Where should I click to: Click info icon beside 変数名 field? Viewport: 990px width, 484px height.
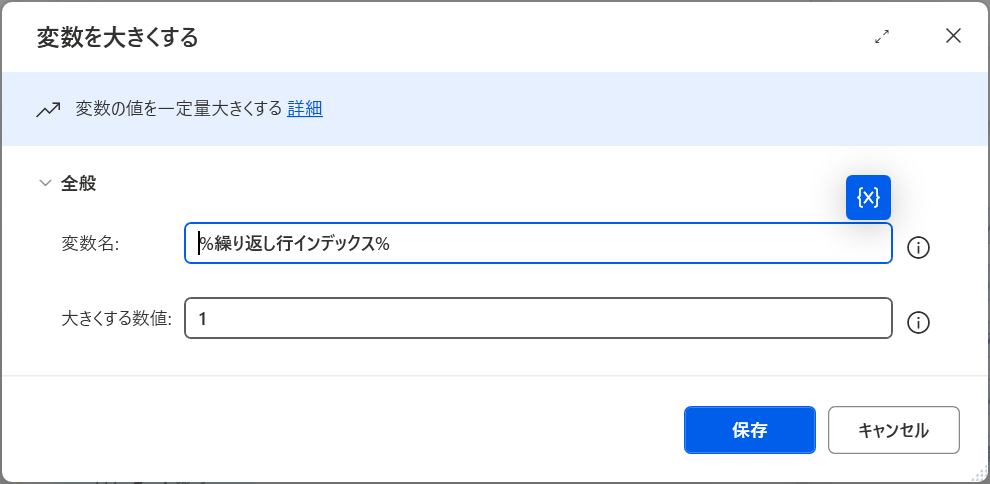click(918, 247)
